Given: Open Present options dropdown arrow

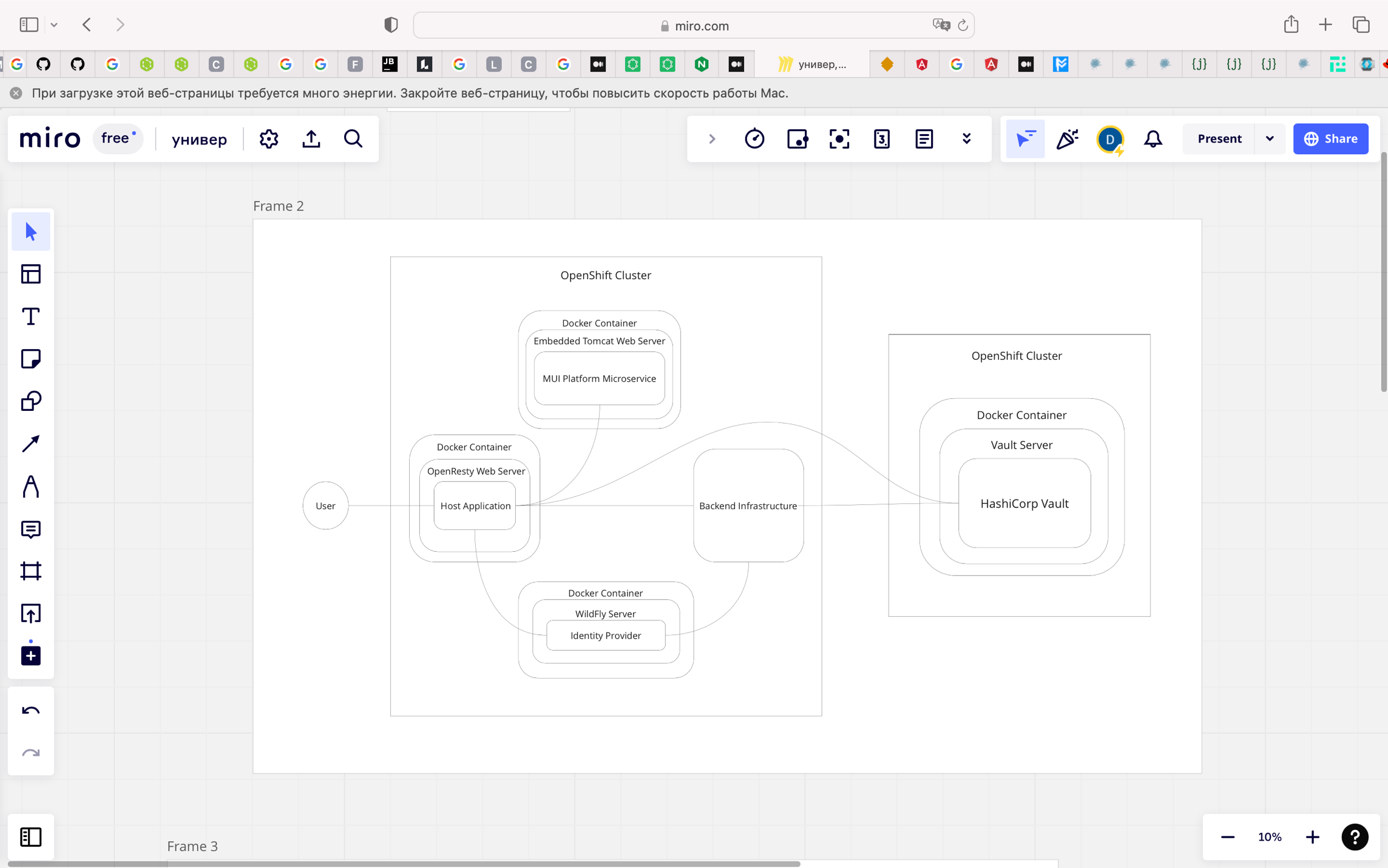Looking at the screenshot, I should [1270, 139].
